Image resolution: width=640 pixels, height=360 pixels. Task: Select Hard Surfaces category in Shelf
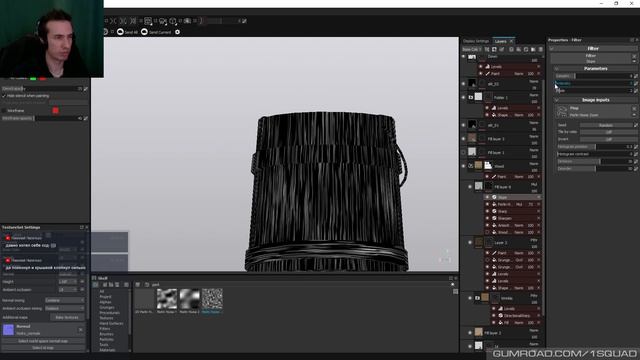coord(111,323)
